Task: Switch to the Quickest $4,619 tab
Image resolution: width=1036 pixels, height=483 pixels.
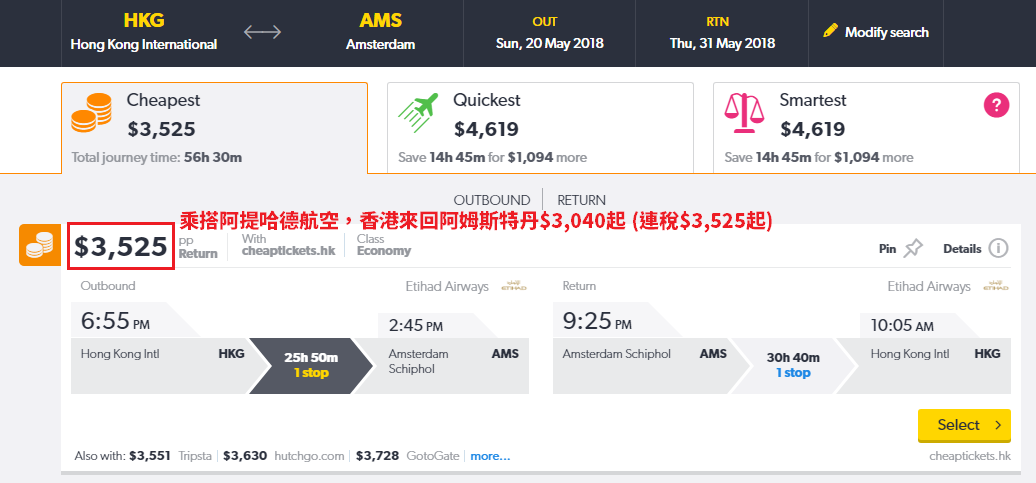Action: click(540, 128)
